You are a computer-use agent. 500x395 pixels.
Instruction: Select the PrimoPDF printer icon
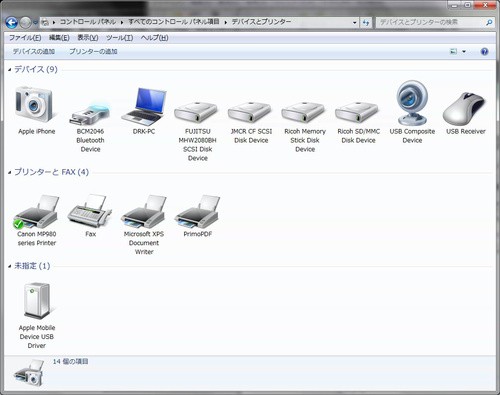point(197,212)
